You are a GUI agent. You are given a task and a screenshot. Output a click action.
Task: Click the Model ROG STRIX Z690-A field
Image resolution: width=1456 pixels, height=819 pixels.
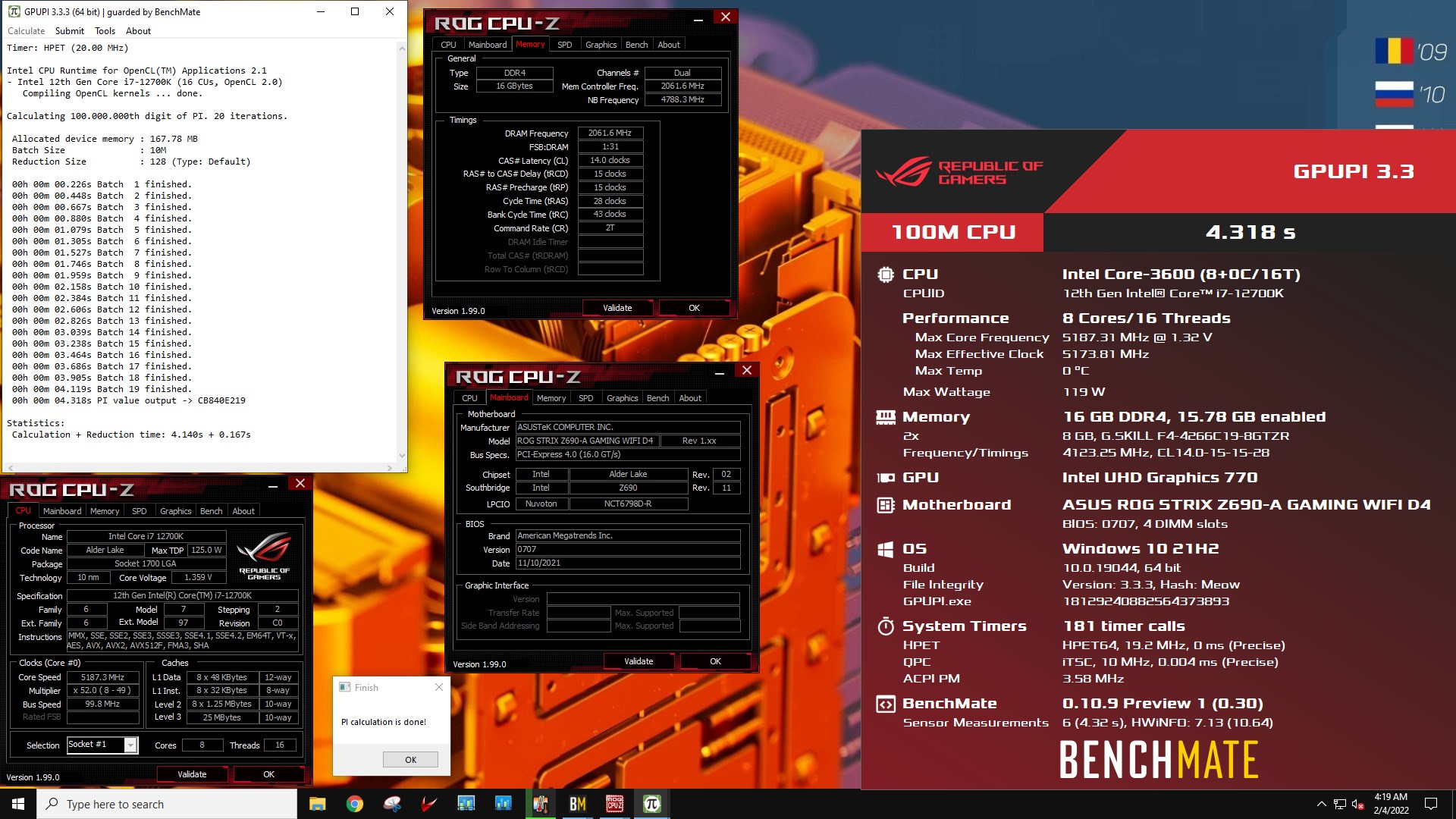[x=587, y=441]
